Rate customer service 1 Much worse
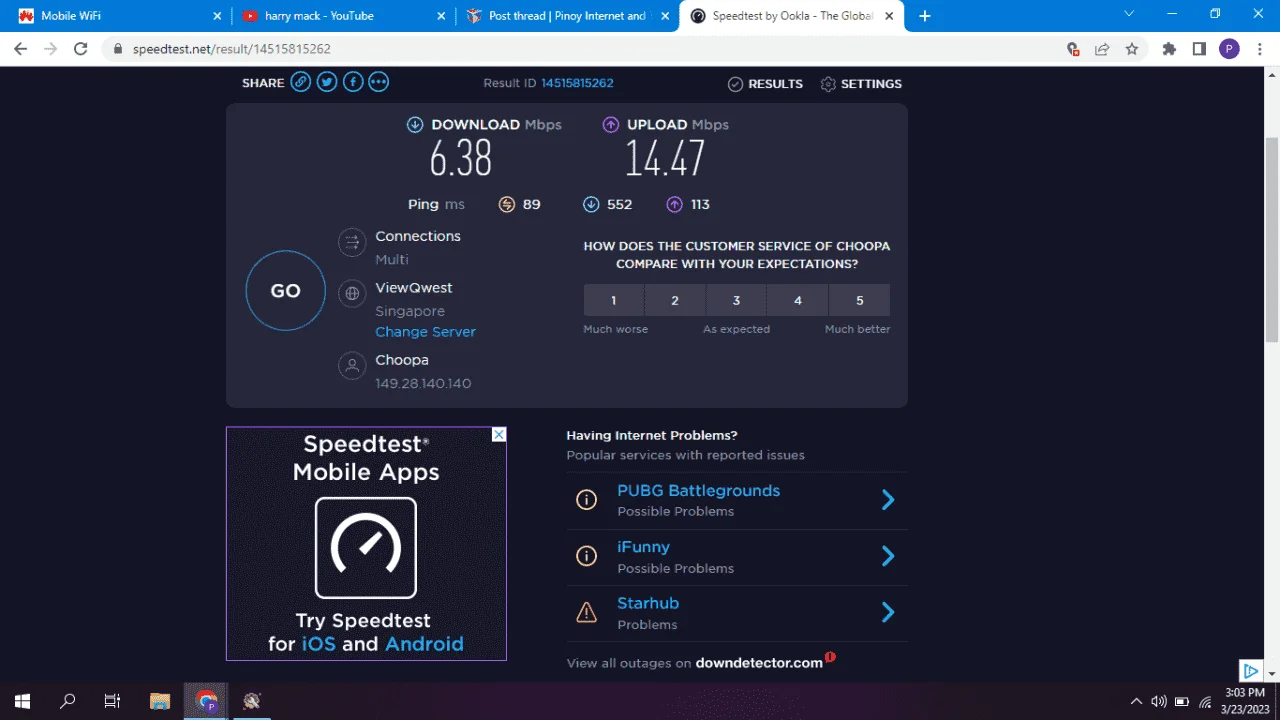 [614, 300]
